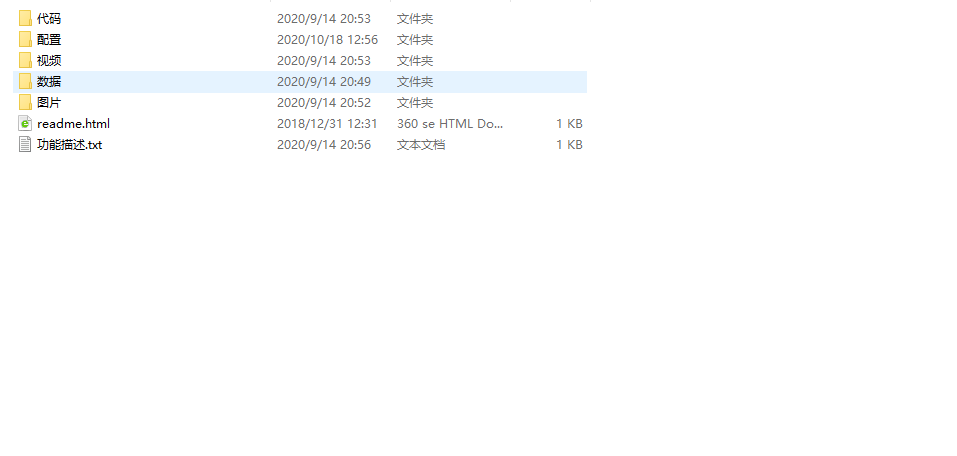Click the 2020/10/18 12:56 modified date
This screenshot has width=957, height=456.
[328, 40]
